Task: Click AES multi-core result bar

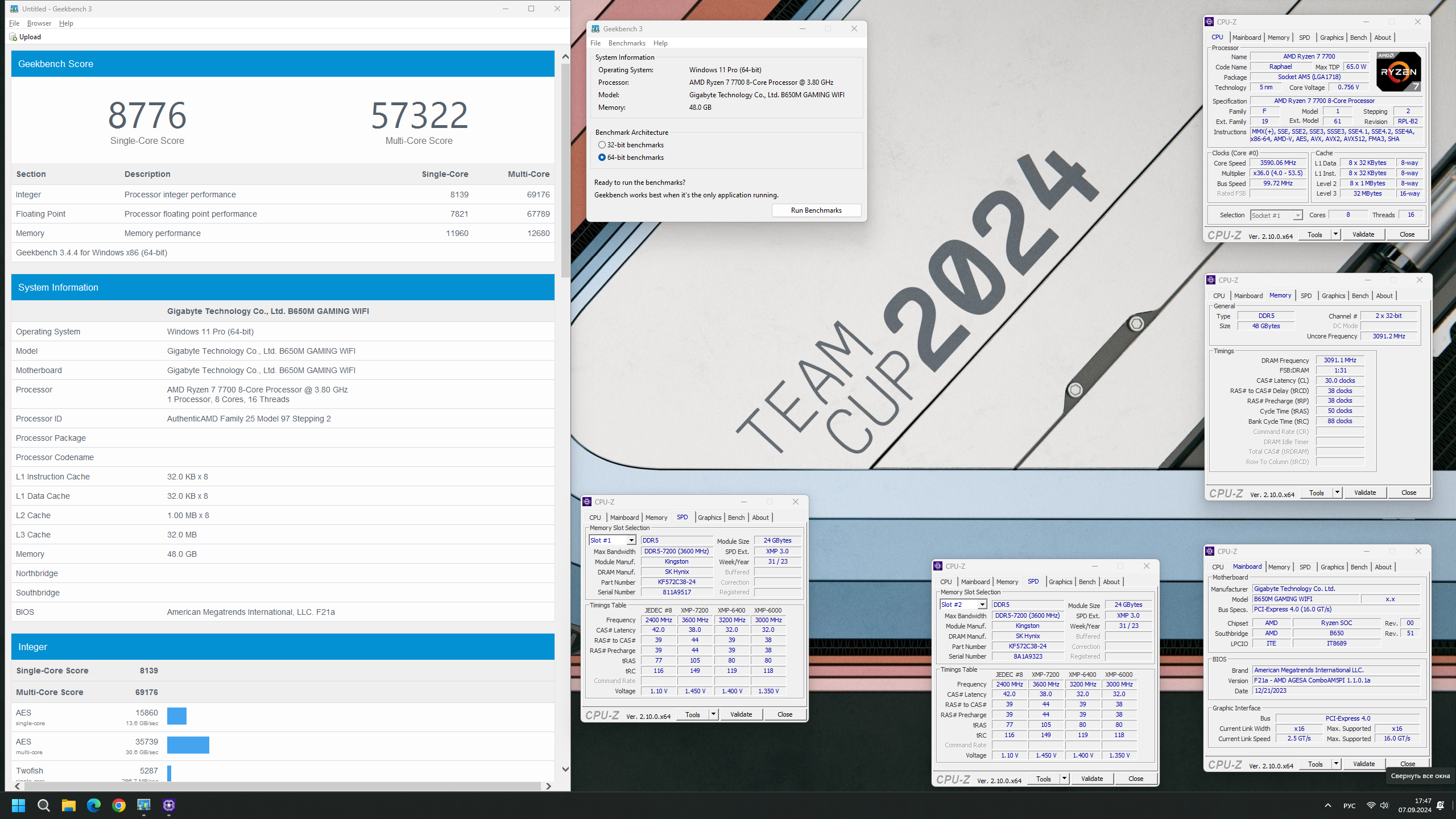Action: point(188,745)
